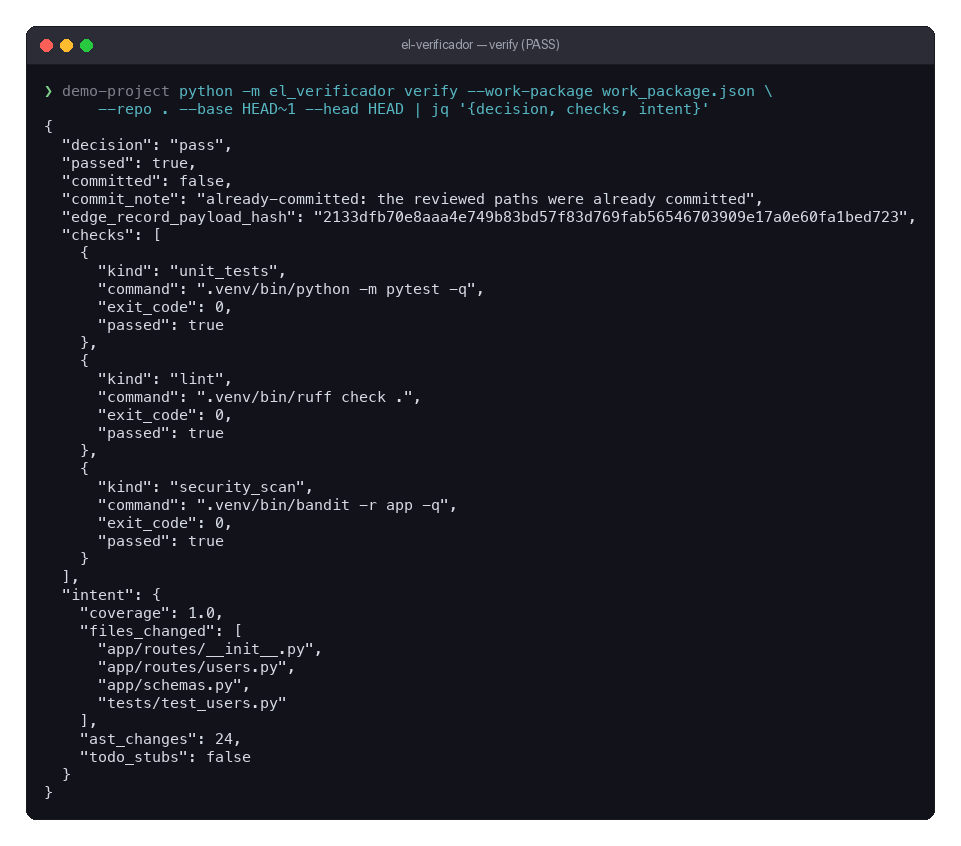Click work_package.json in the command line
The width and height of the screenshot is (961, 846).
coord(678,91)
